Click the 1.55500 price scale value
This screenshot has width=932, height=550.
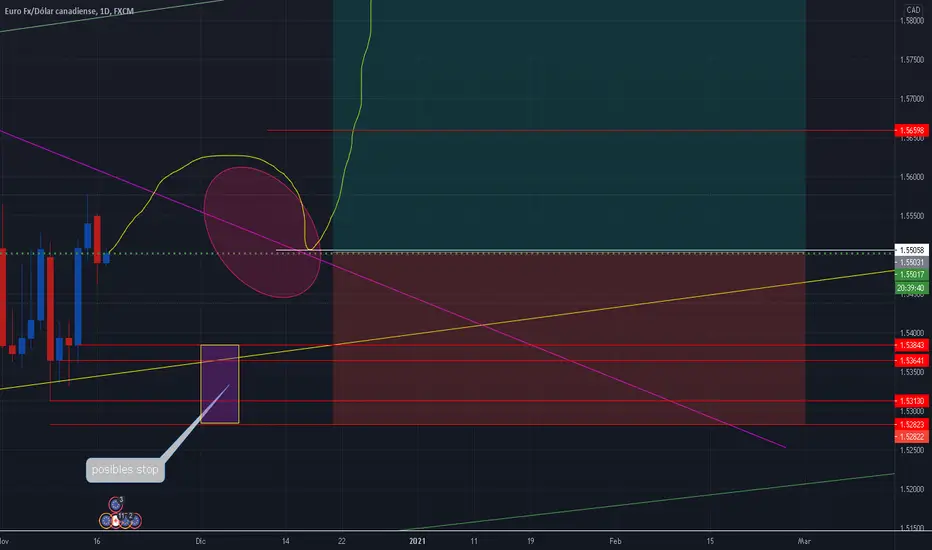point(912,216)
